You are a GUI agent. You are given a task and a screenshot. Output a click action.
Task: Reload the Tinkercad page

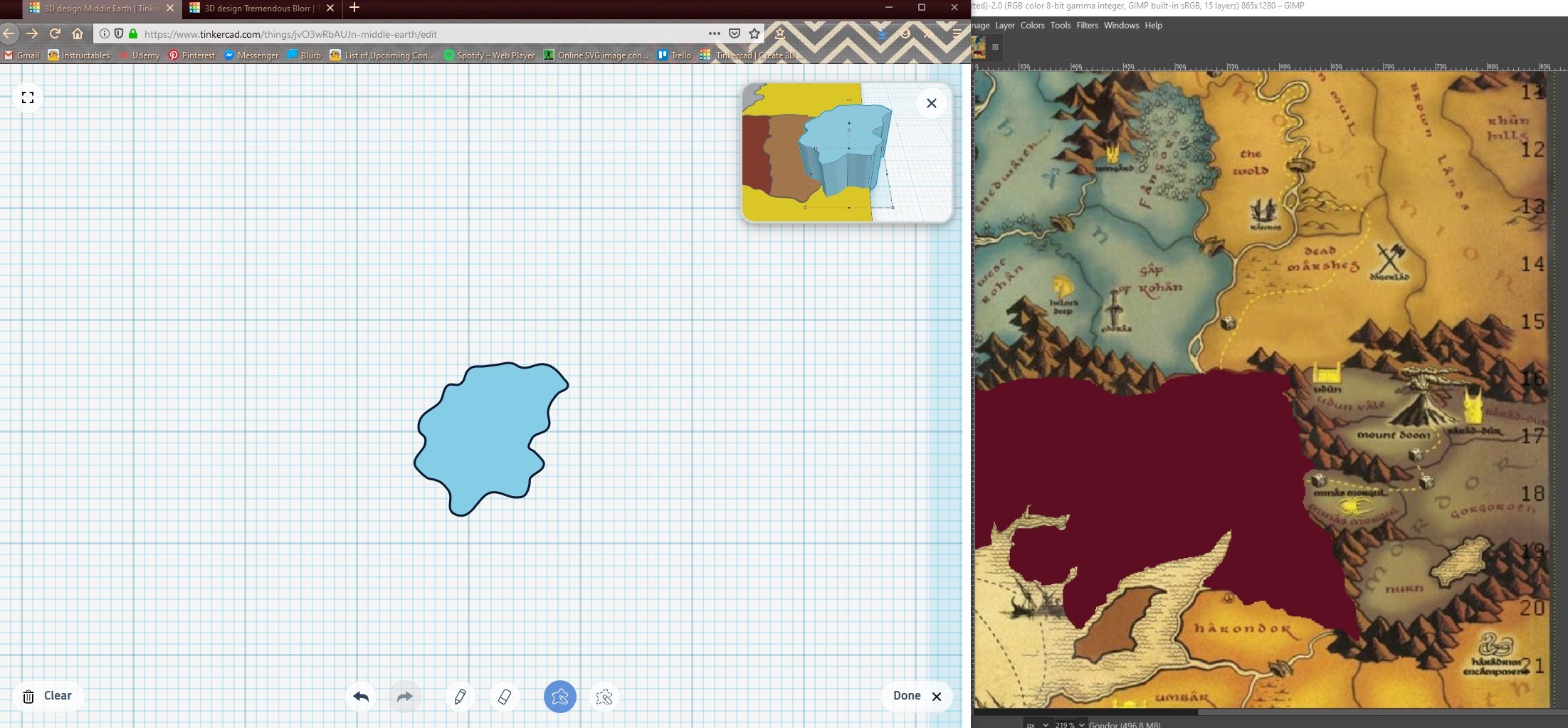point(55,33)
